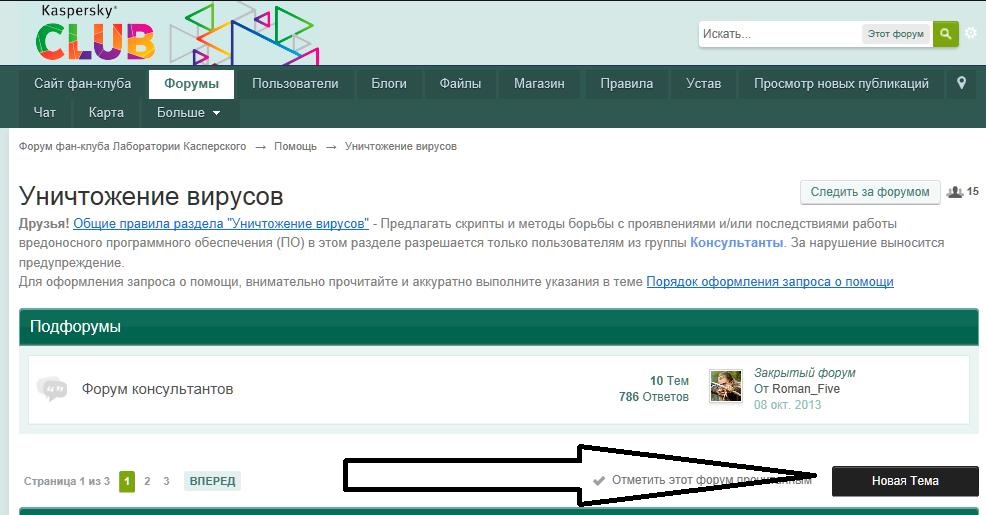The image size is (986, 515).
Task: Open the Правила page
Action: point(626,84)
